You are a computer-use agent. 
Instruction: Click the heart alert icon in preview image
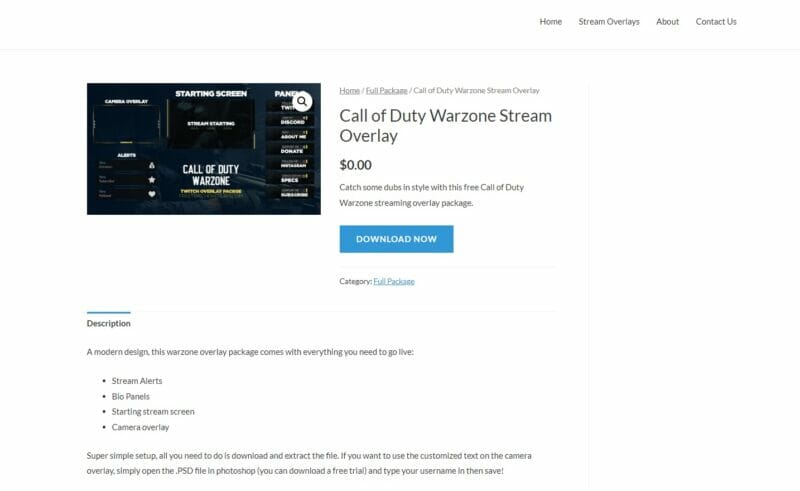tap(152, 194)
